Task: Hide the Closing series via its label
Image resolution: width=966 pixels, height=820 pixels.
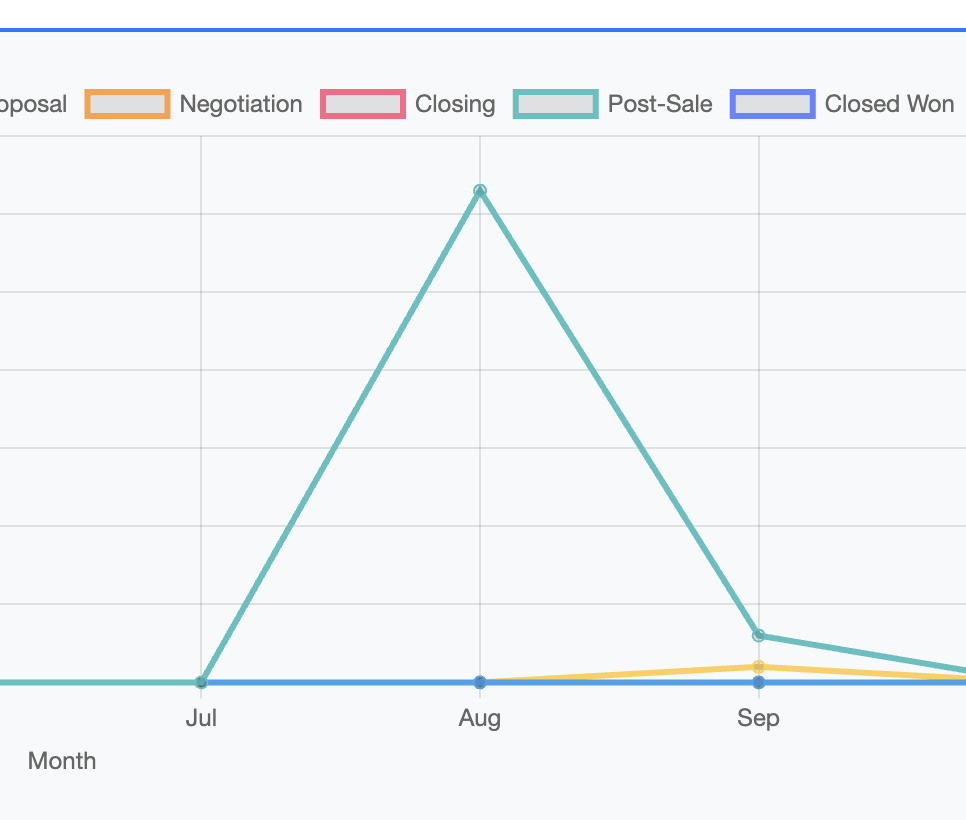Action: 455,104
